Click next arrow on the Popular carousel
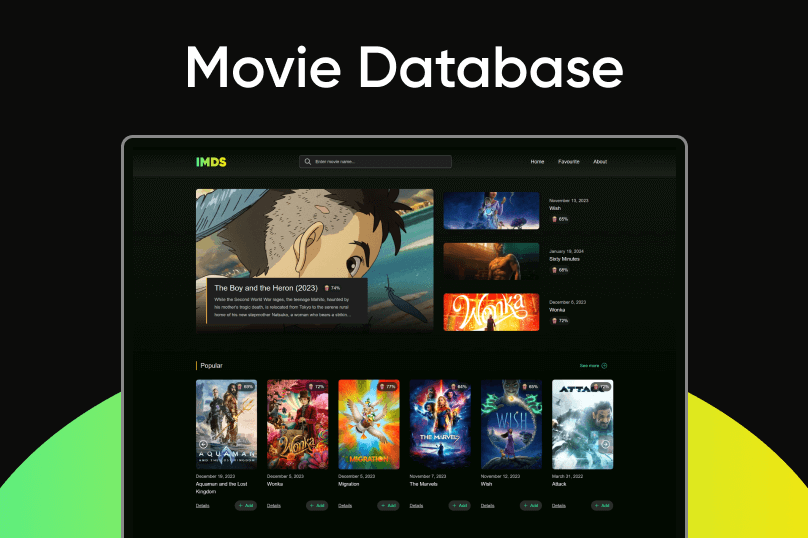The width and height of the screenshot is (808, 538). pyautogui.click(x=606, y=444)
